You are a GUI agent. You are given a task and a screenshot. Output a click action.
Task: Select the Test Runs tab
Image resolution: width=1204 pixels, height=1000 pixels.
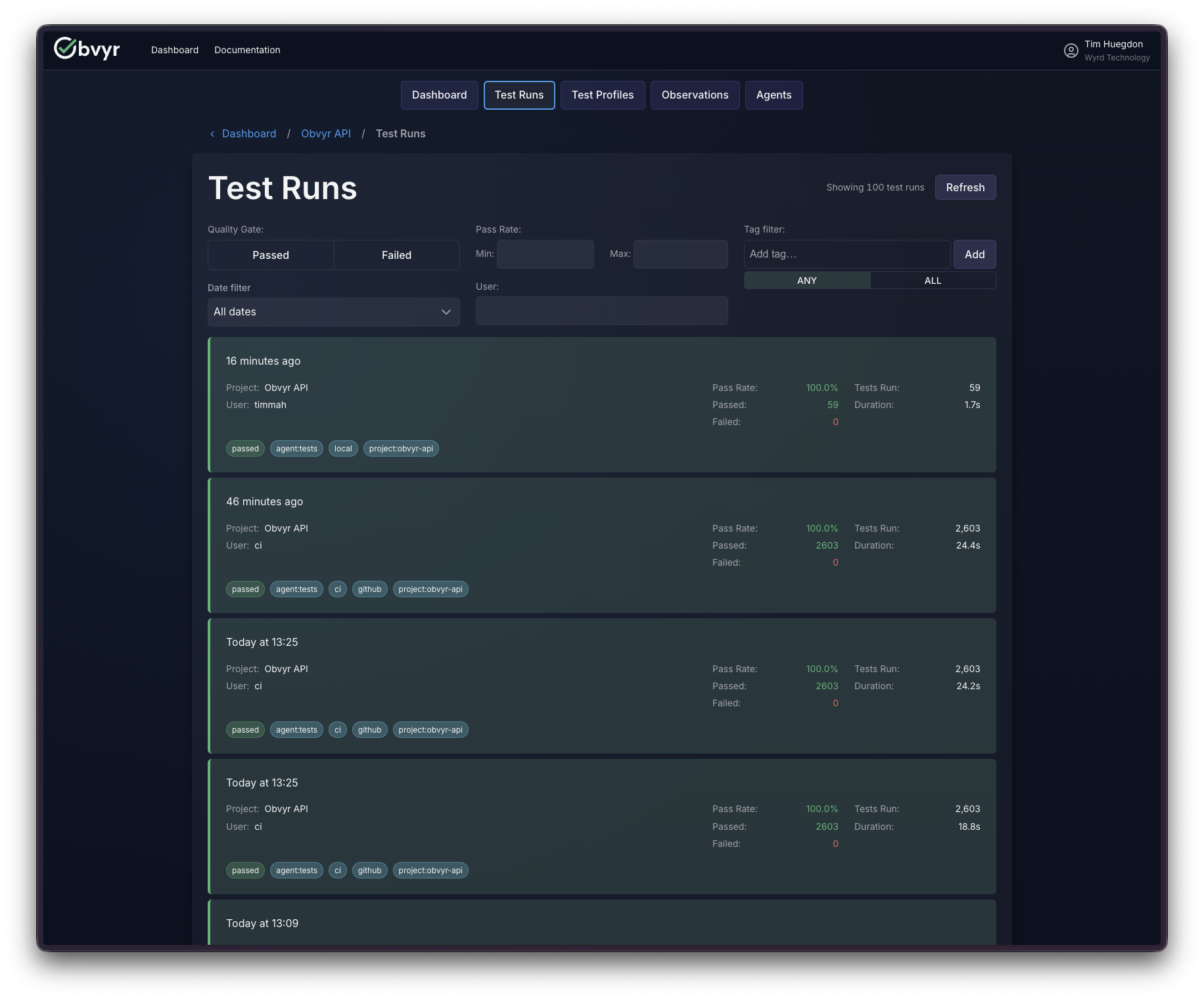[x=519, y=95]
